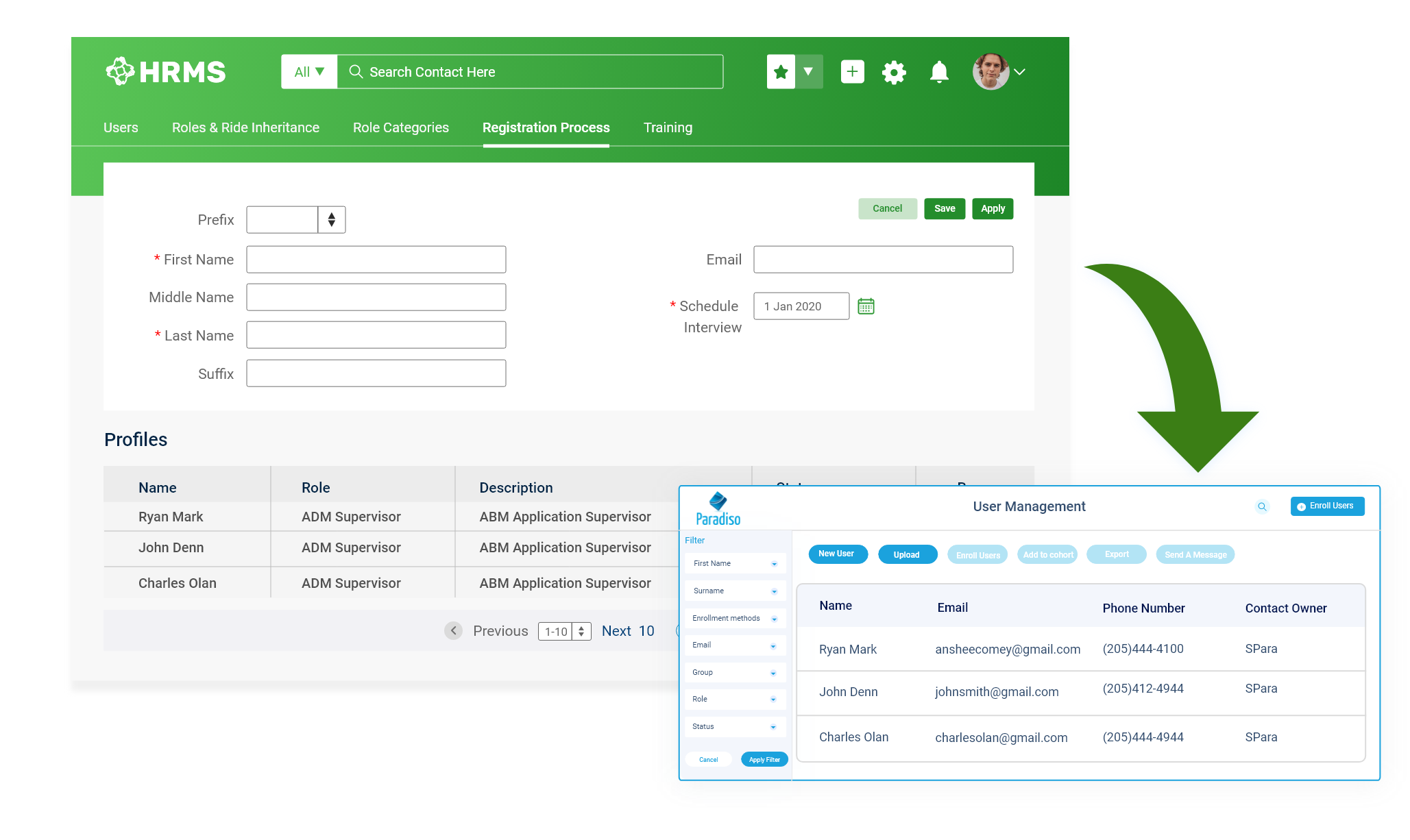Click the Paradiso logo

click(x=718, y=509)
